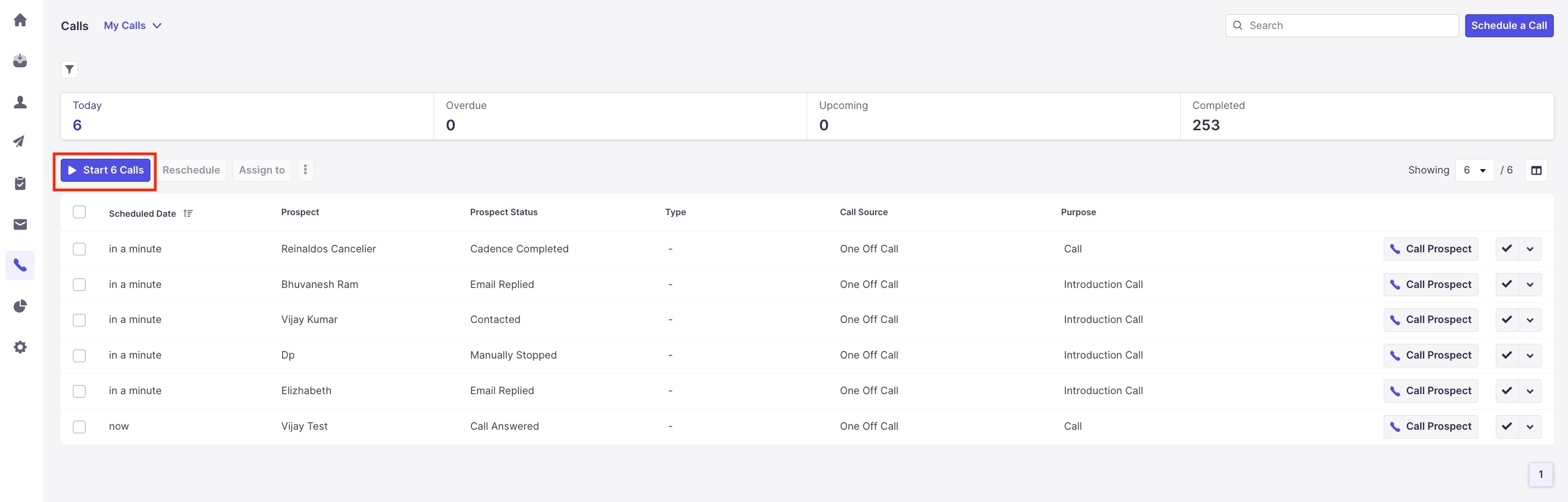Open the prospects person icon in sidebar

coord(20,102)
